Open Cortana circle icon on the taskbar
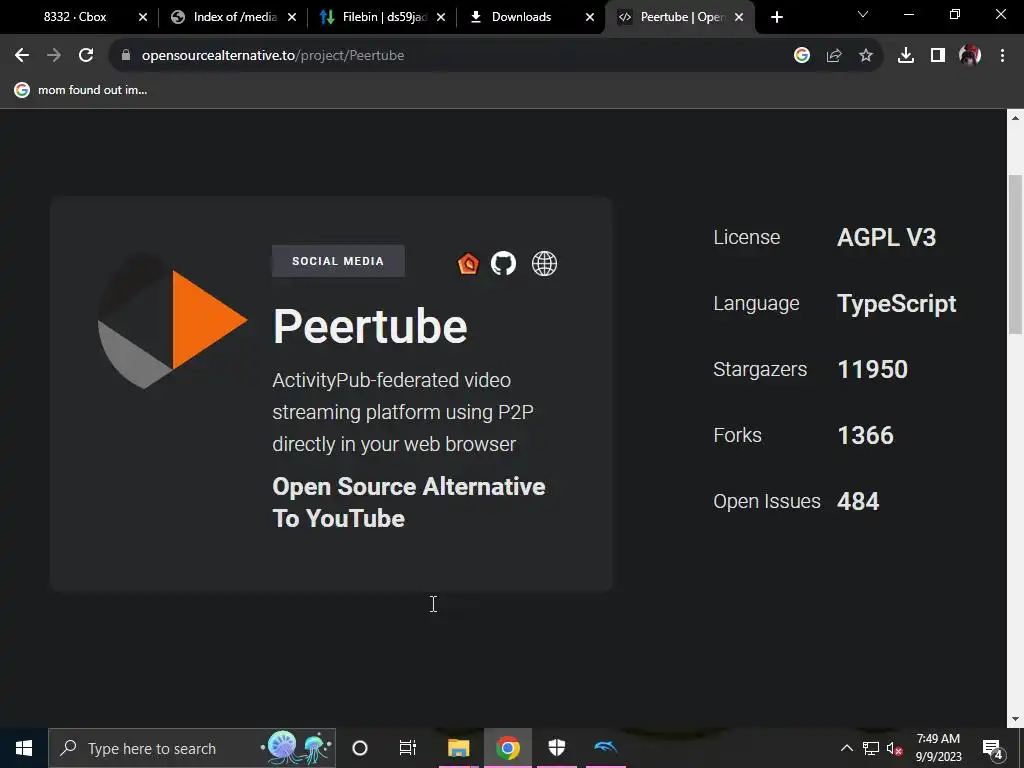Screen dimensions: 1024x768 click(360, 748)
